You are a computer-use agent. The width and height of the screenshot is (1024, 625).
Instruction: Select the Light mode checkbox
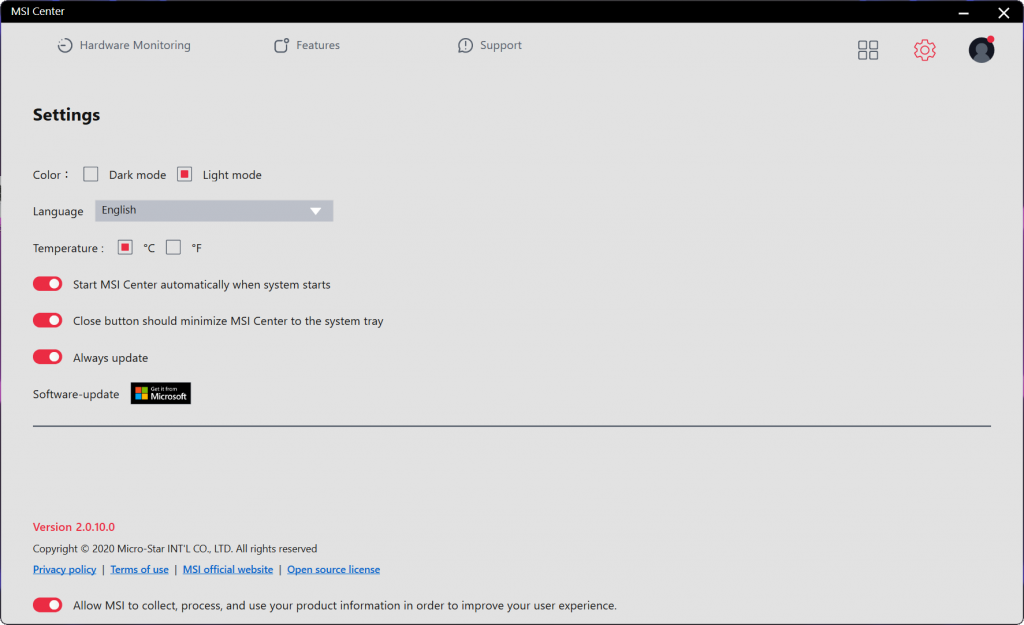pos(184,174)
